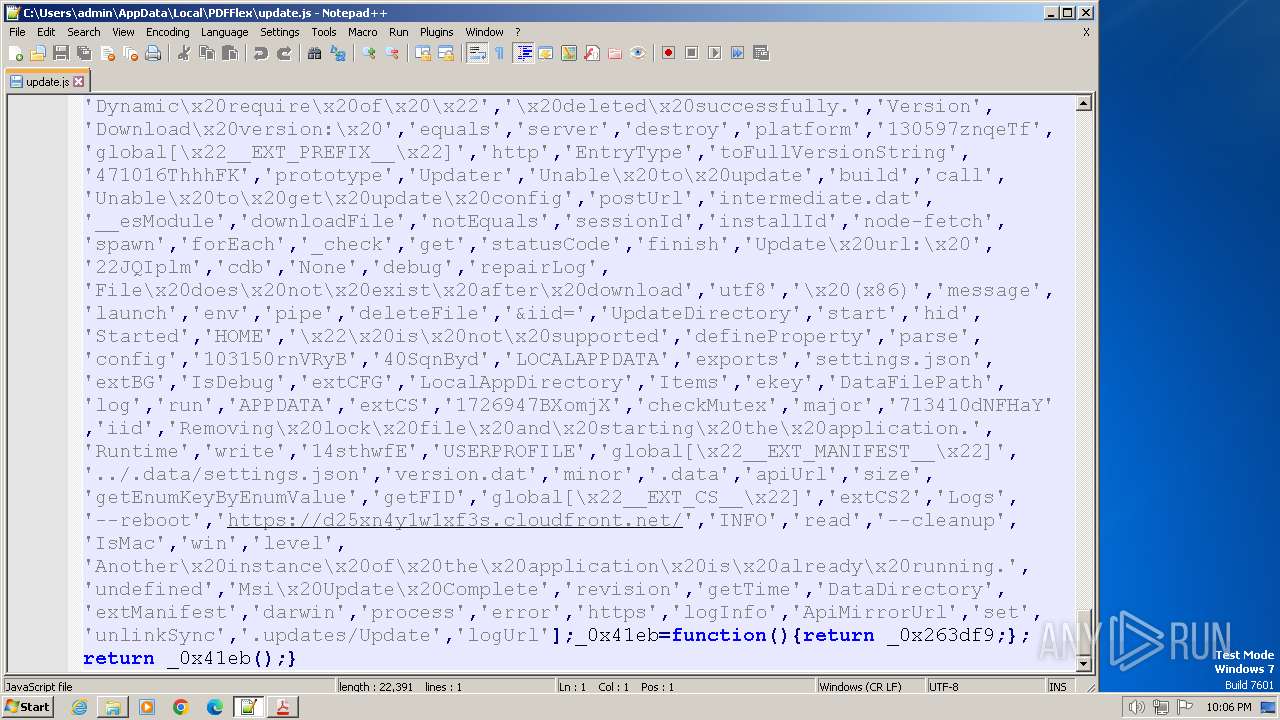Open Edge from the taskbar
The width and height of the screenshot is (1280, 720).
[215, 707]
